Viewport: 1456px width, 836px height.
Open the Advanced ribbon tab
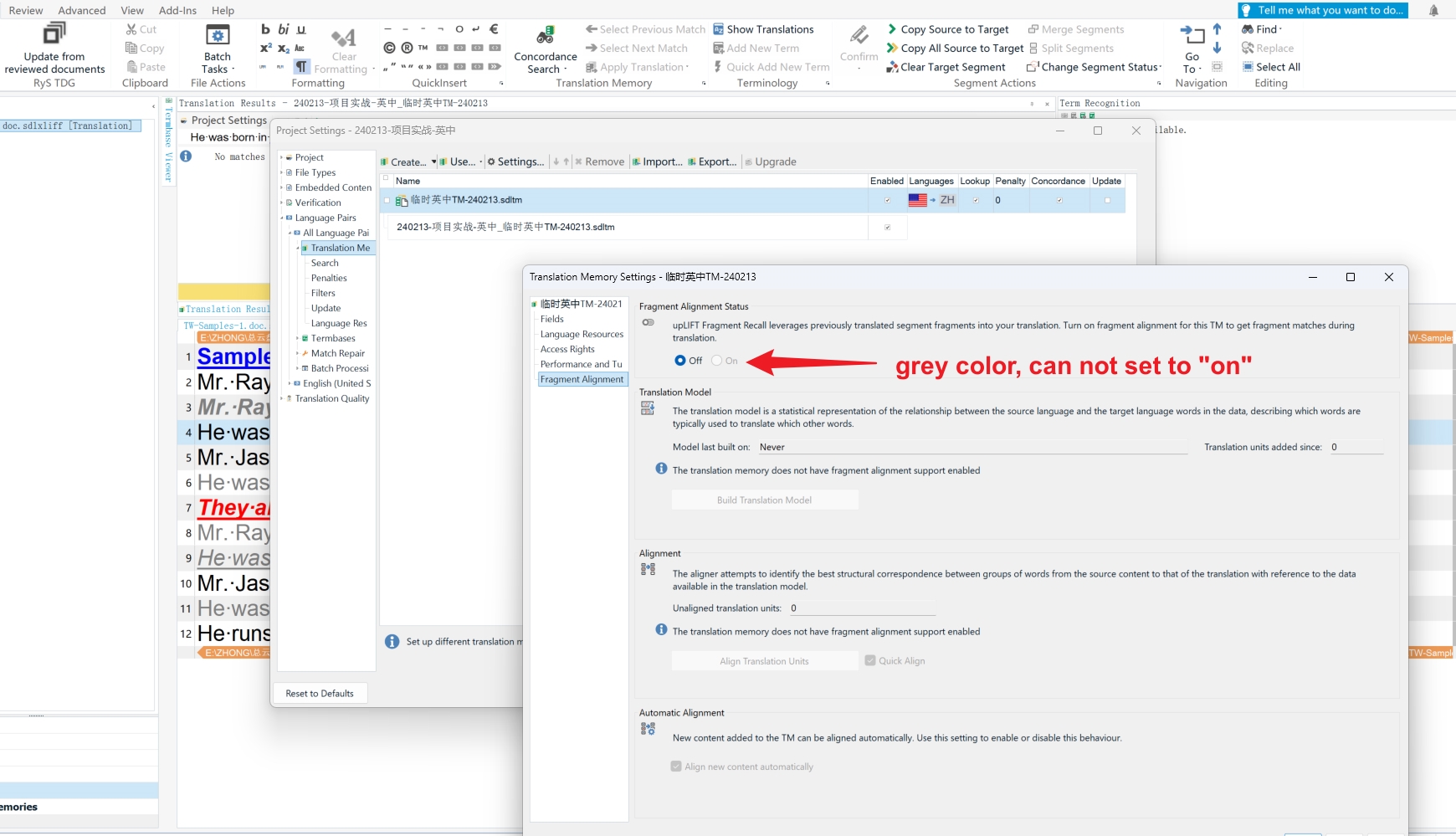click(x=82, y=10)
